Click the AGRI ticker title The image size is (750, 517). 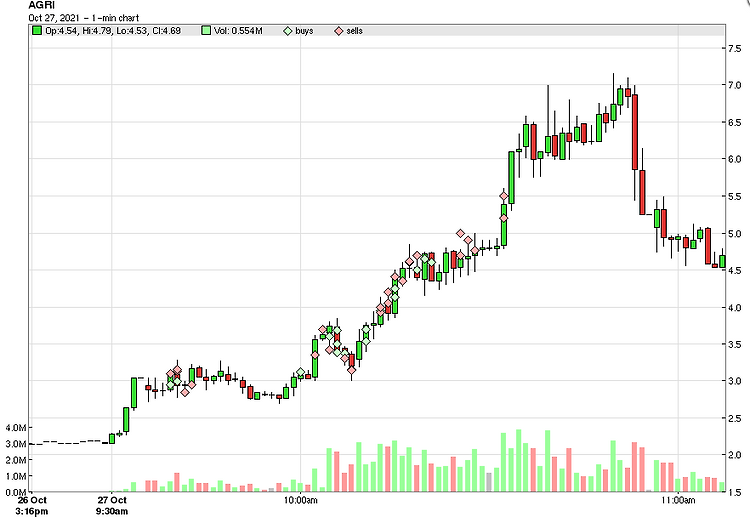pyautogui.click(x=42, y=5)
